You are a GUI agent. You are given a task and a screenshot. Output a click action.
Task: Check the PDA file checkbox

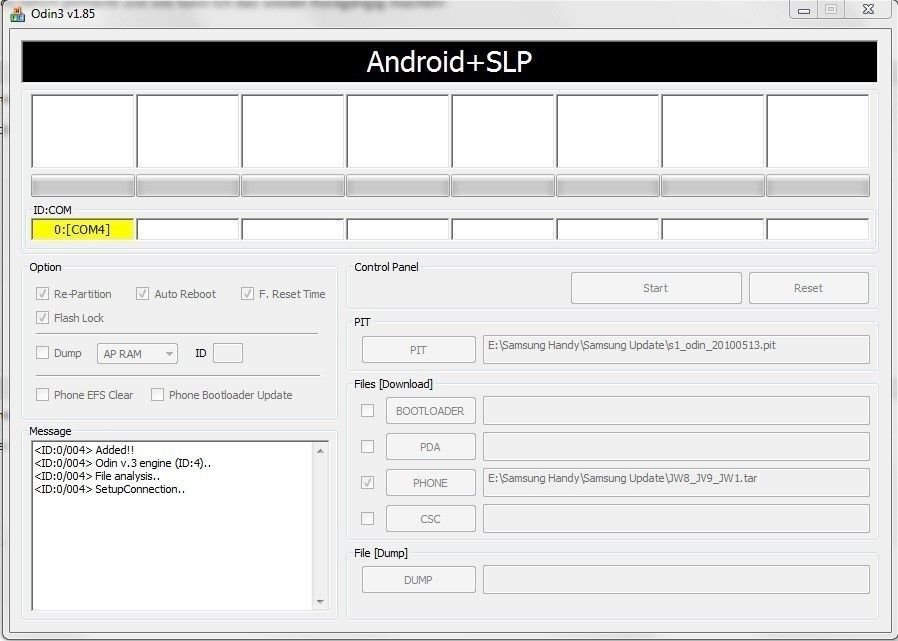click(368, 446)
